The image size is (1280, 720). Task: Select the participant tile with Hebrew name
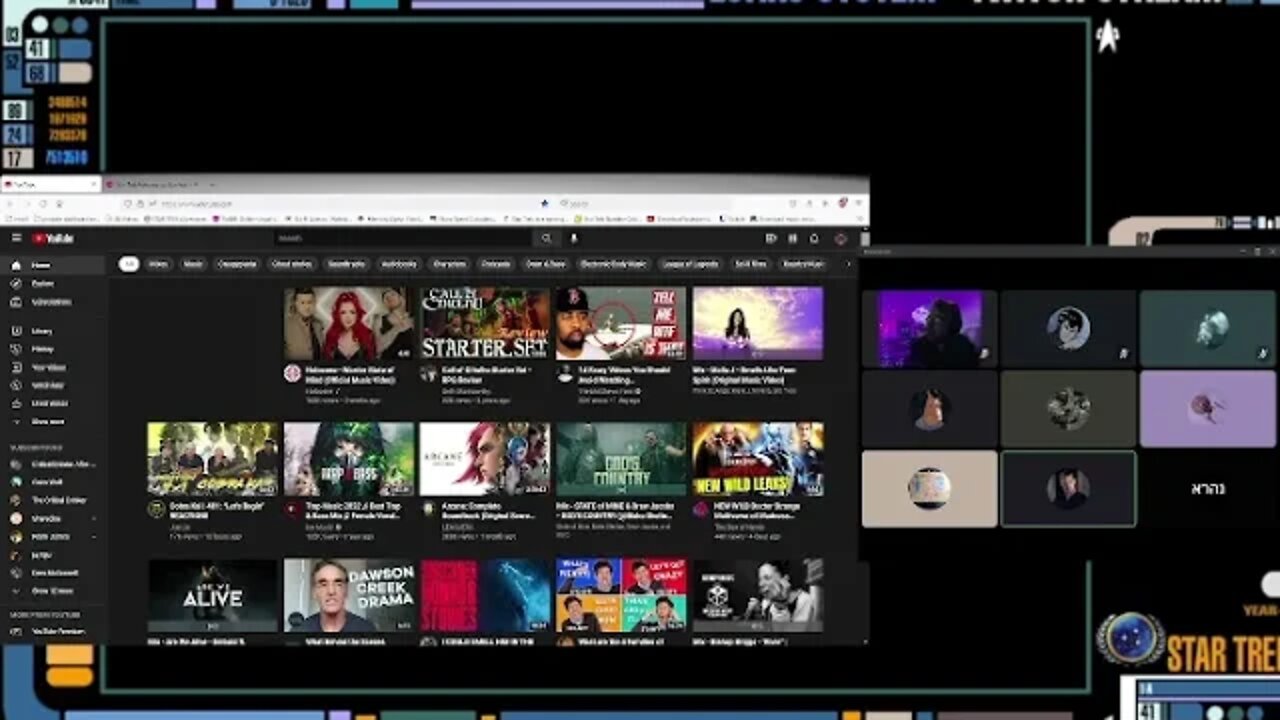point(1208,488)
